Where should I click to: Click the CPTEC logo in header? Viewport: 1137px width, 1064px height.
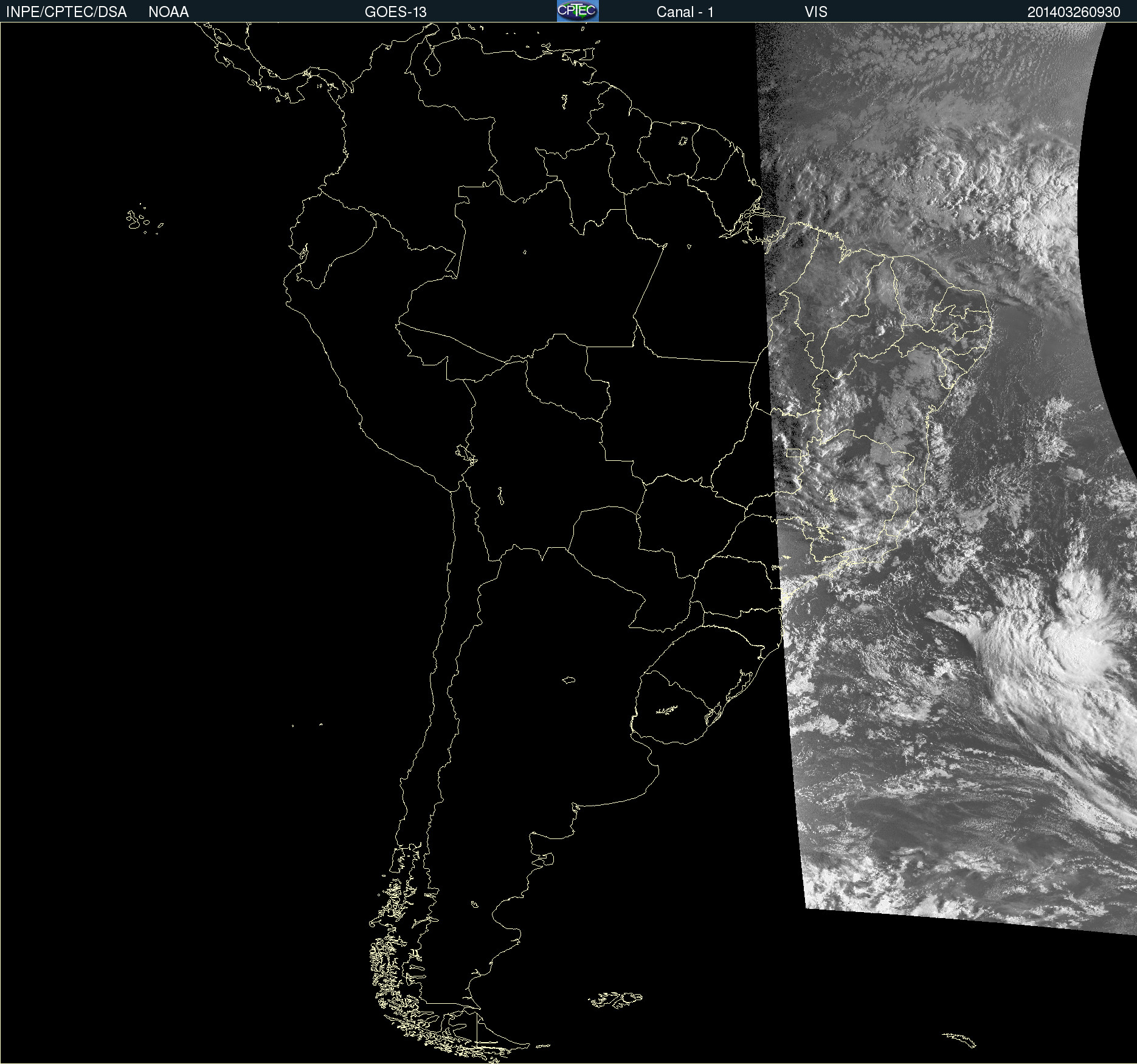pyautogui.click(x=578, y=11)
